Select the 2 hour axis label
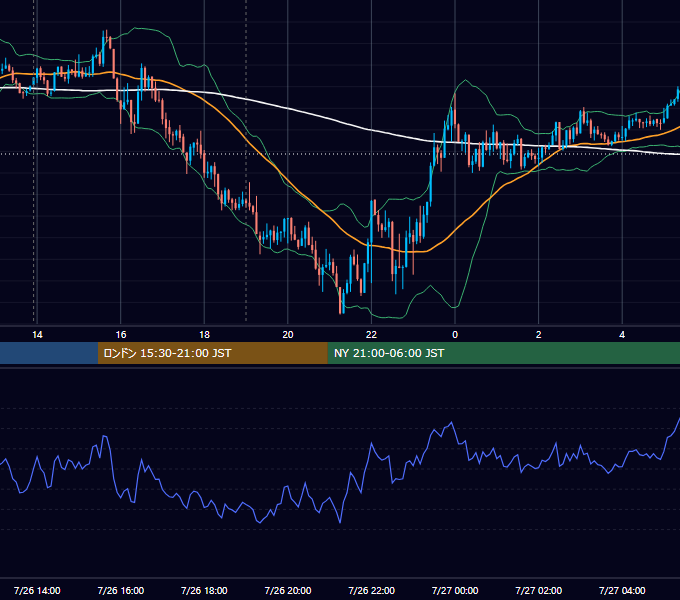This screenshot has height=600, width=680. coord(539,335)
